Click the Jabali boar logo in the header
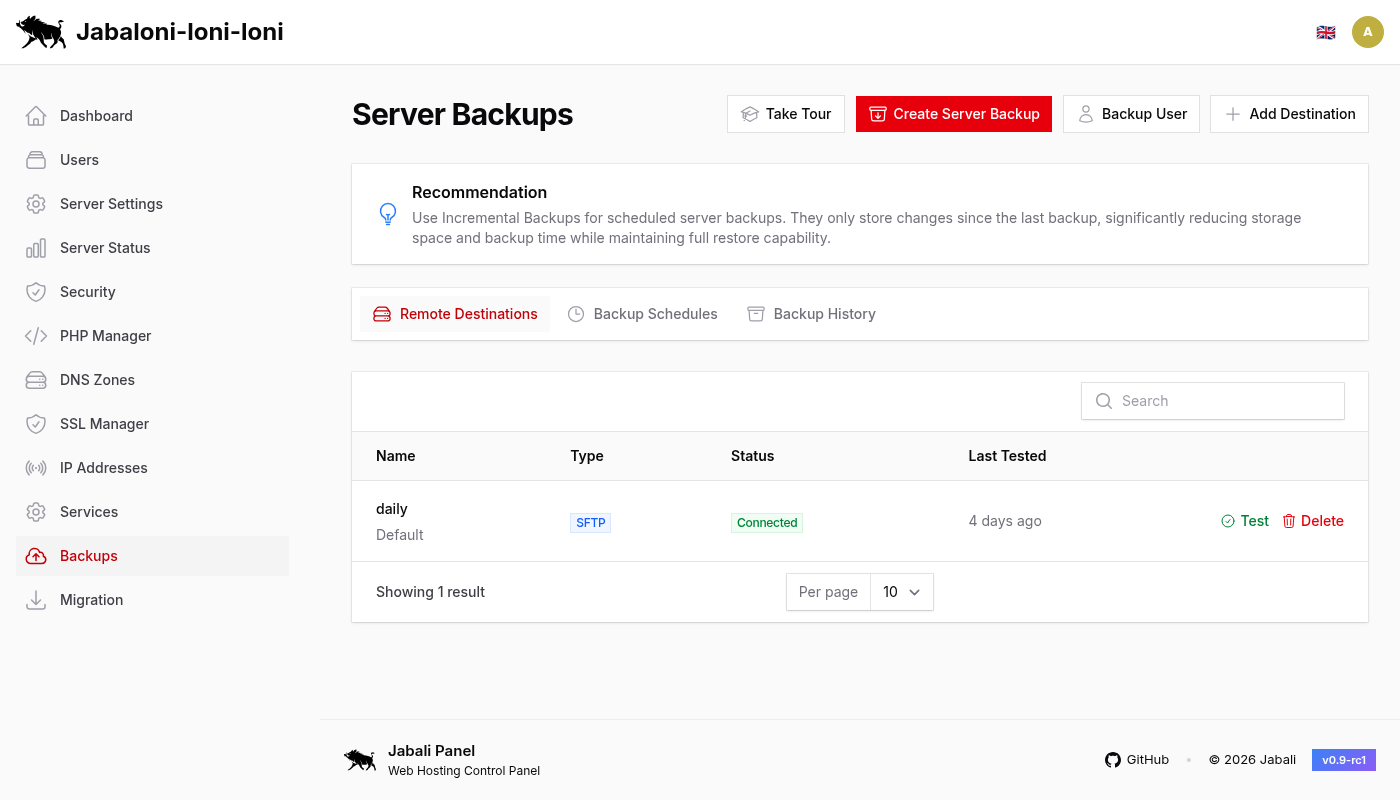Image resolution: width=1400 pixels, height=800 pixels. [x=41, y=31]
